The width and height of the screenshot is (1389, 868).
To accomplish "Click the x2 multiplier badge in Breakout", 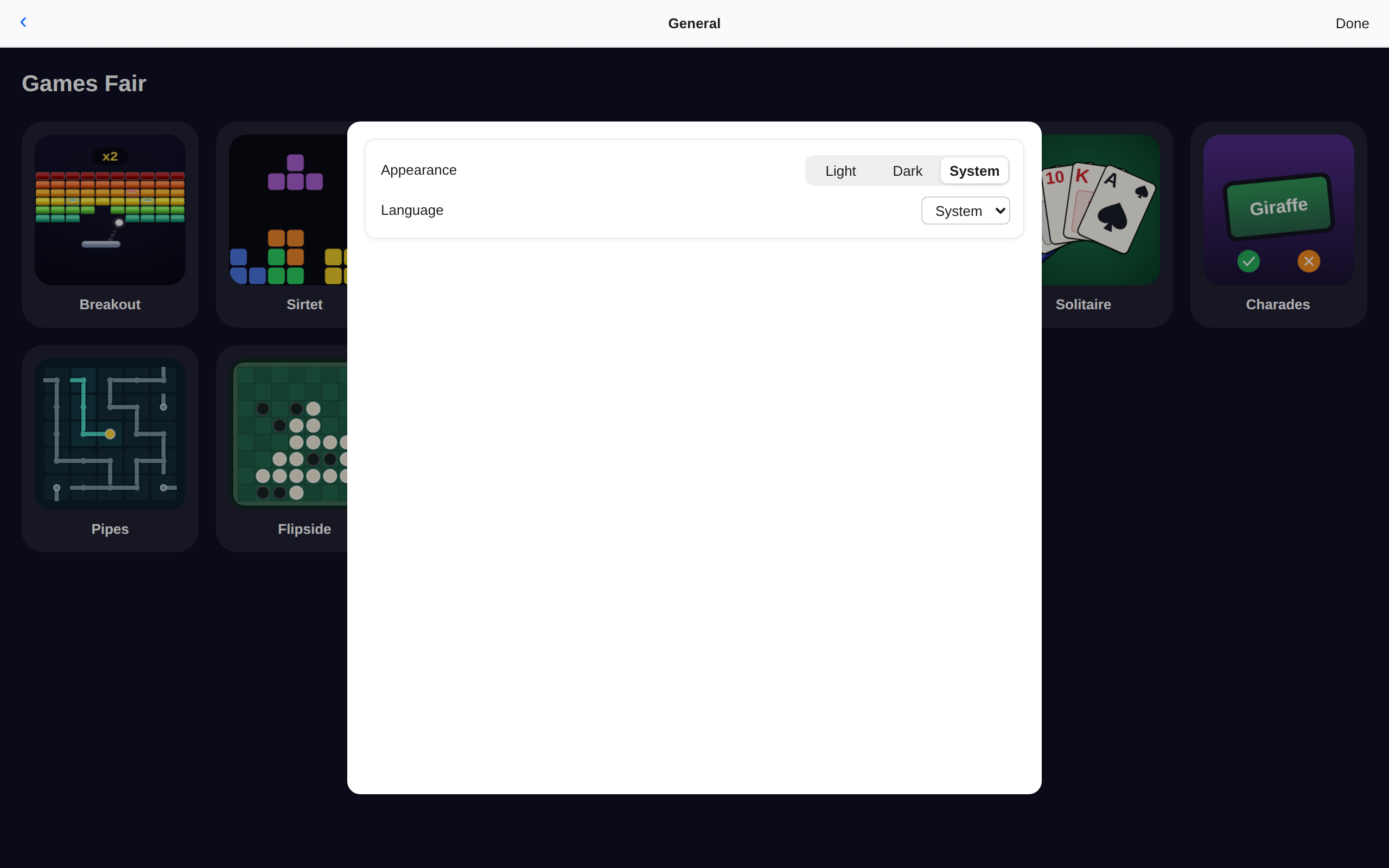I will pyautogui.click(x=110, y=156).
